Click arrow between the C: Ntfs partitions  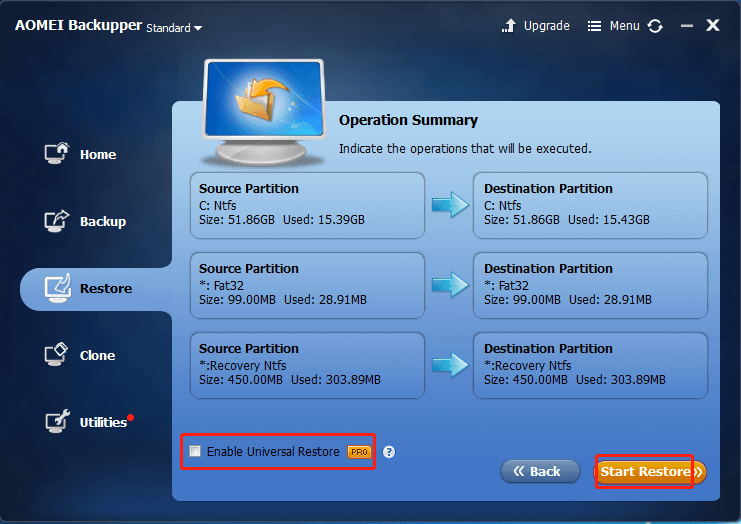point(450,205)
